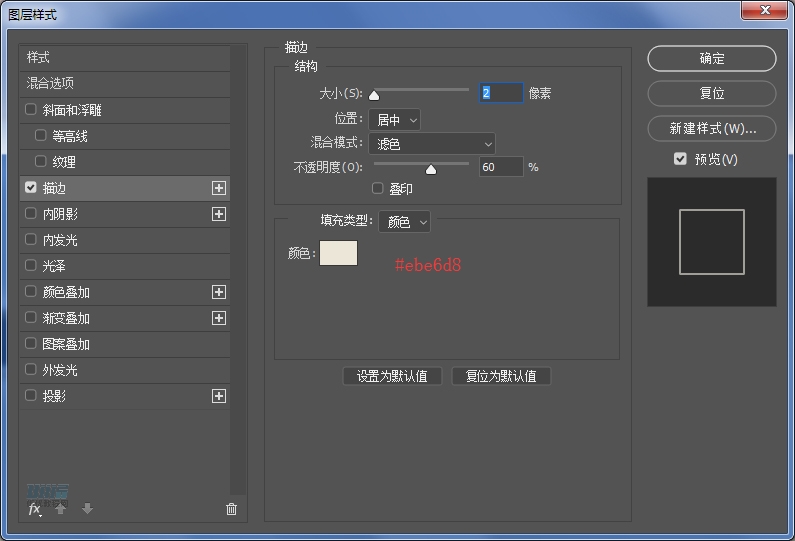Click the trash icon to delete effect
Screen dimensions: 795x541
tap(232, 509)
